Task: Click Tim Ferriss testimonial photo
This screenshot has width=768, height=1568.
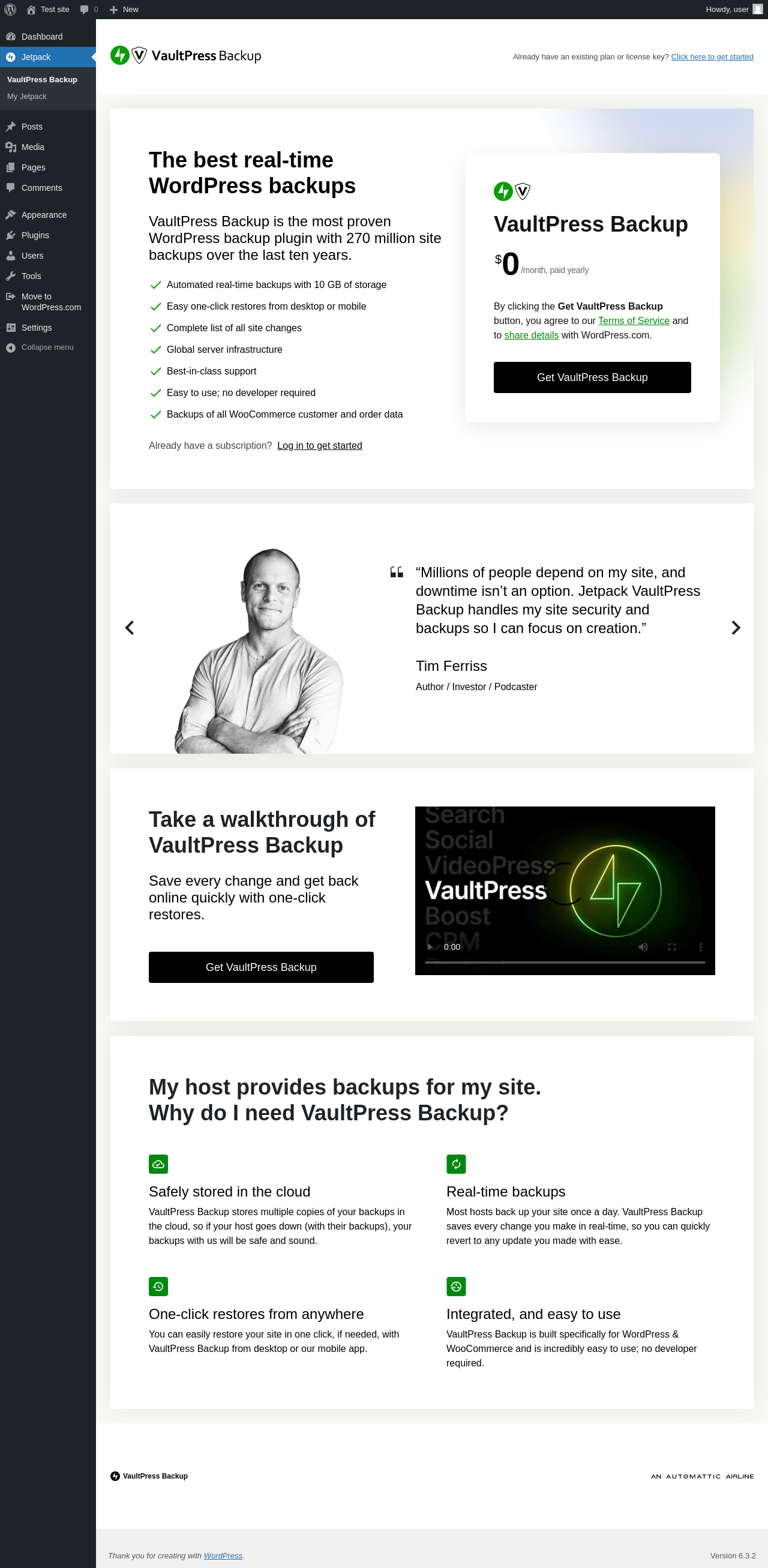Action: coord(259,650)
